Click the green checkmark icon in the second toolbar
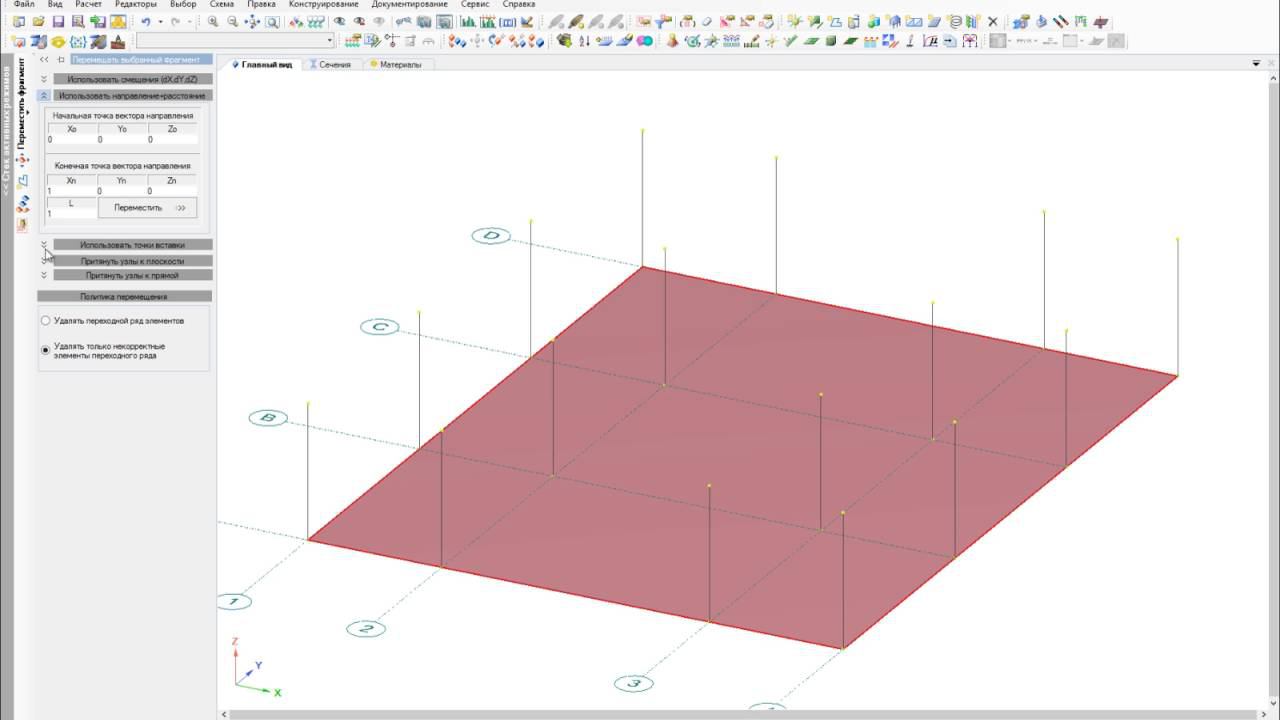The image size is (1280, 720). pos(790,41)
